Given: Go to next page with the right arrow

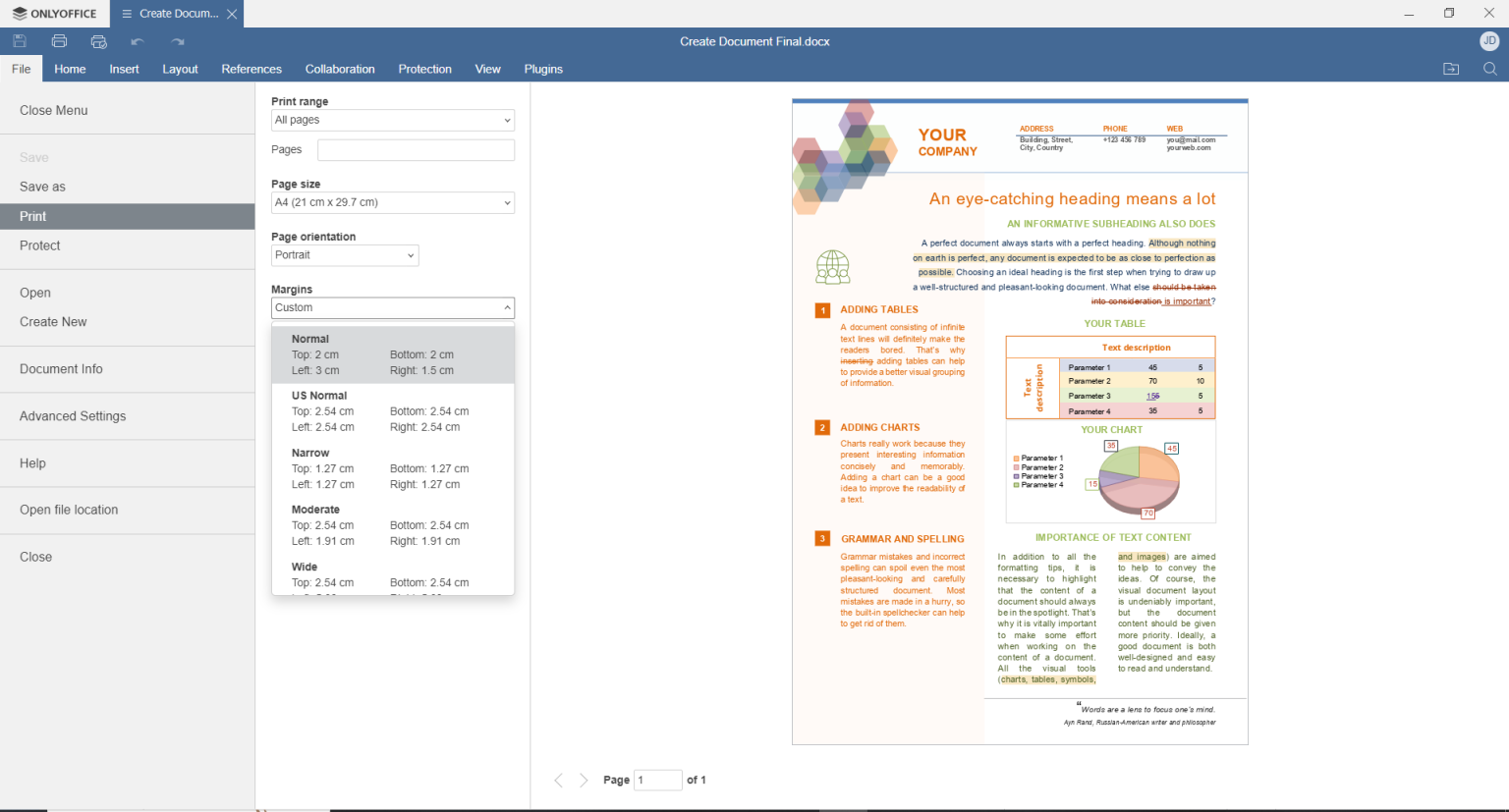Looking at the screenshot, I should point(585,780).
